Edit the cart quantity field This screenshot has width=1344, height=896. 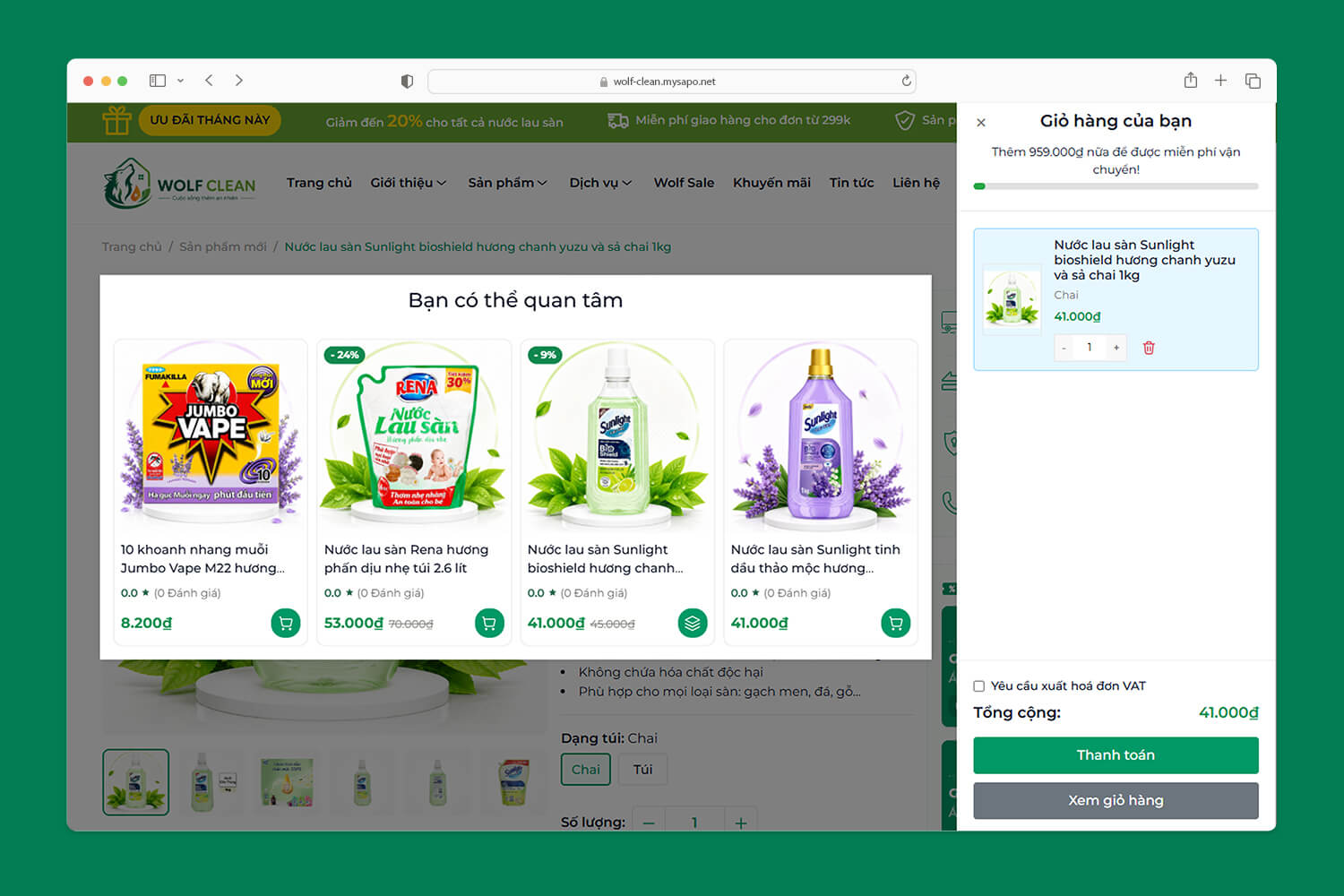tap(1090, 348)
